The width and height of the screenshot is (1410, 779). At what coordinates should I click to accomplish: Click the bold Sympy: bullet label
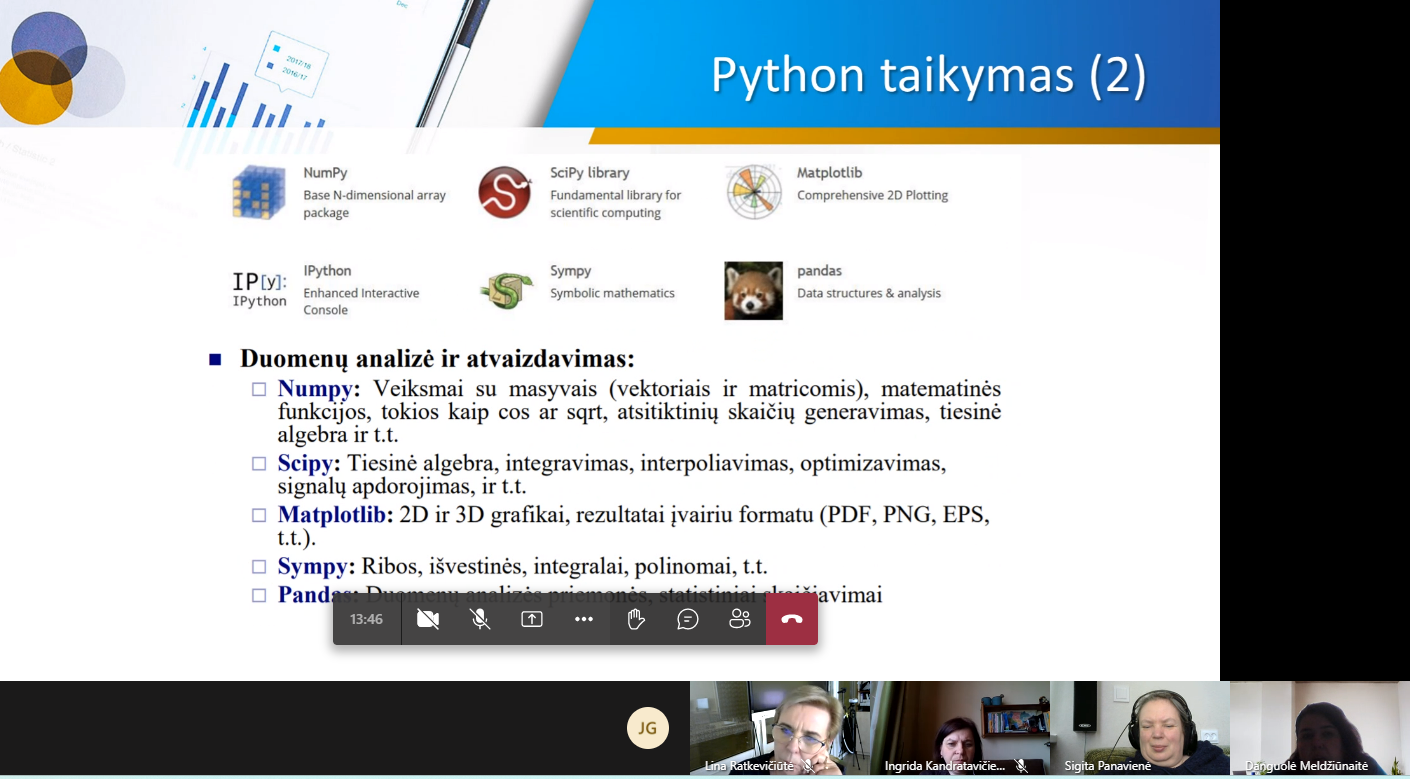316,567
